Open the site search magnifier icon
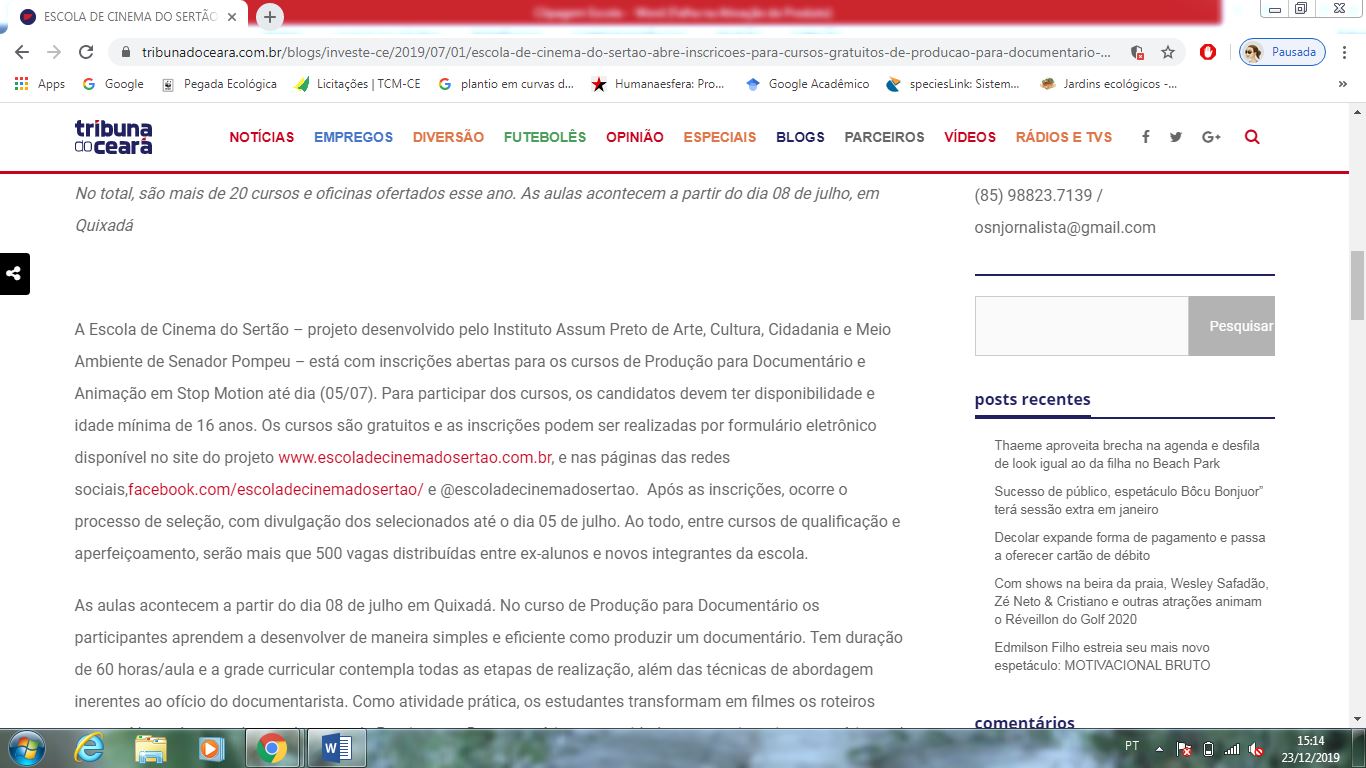The width and height of the screenshot is (1366, 768). tap(1252, 137)
